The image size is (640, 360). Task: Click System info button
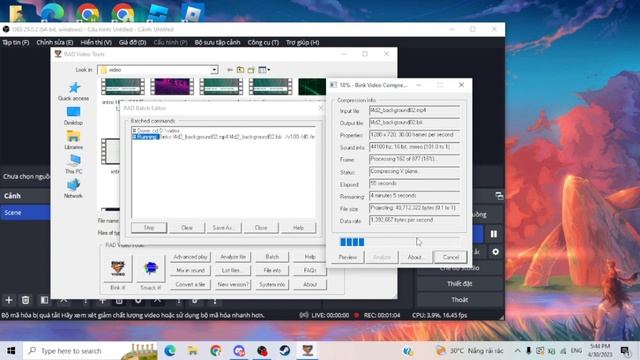pos(272,284)
